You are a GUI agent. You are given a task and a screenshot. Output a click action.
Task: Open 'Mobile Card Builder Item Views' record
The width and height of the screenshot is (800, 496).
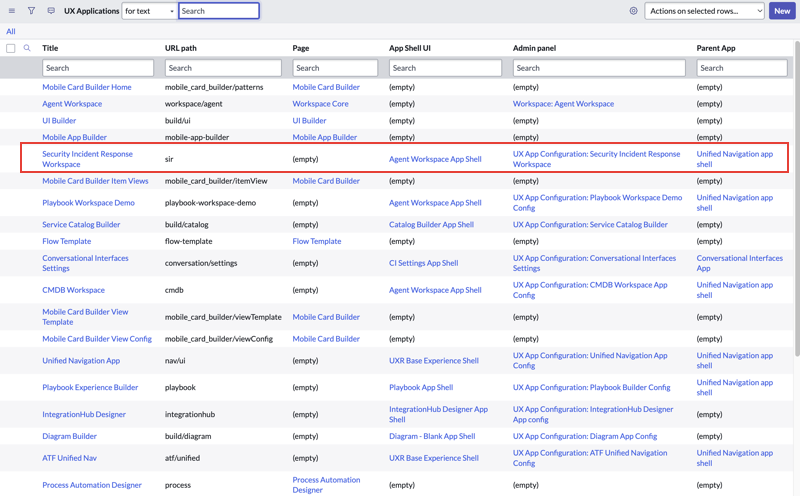click(95, 181)
